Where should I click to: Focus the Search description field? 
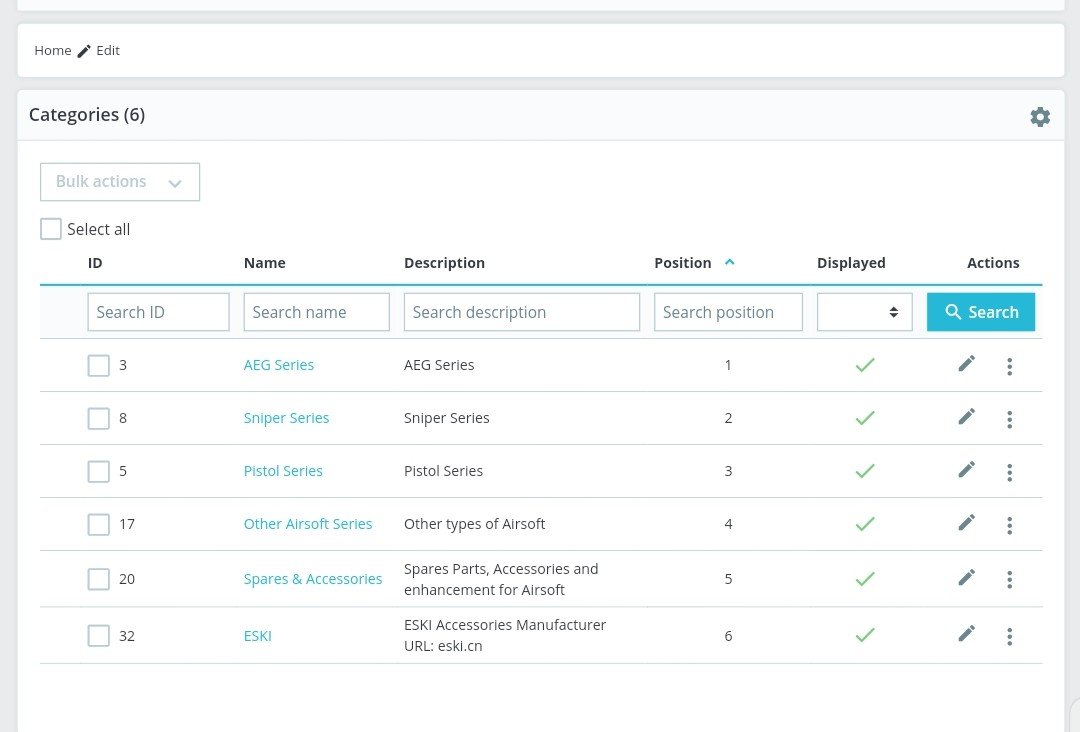click(521, 312)
